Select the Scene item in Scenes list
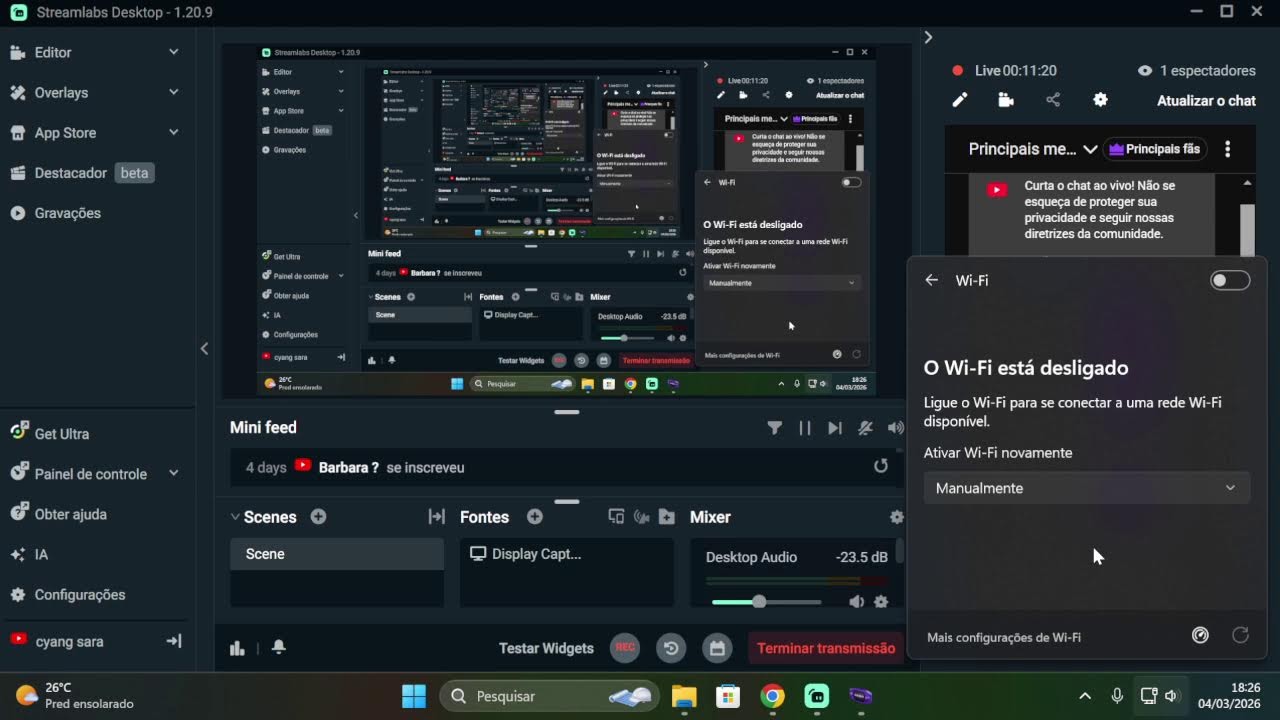1280x720 pixels. click(x=337, y=554)
